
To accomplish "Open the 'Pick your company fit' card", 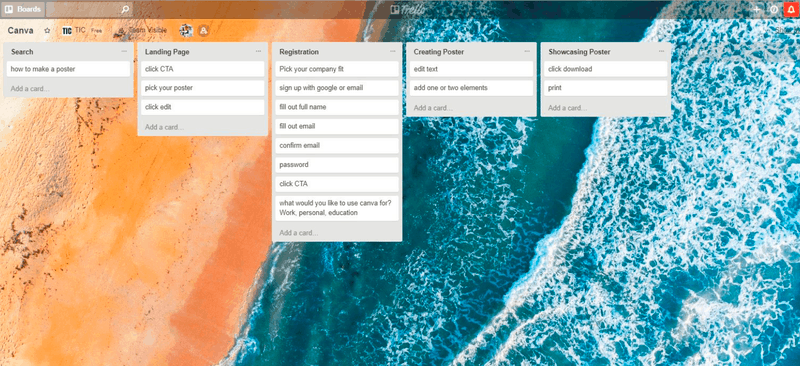I will (x=337, y=69).
